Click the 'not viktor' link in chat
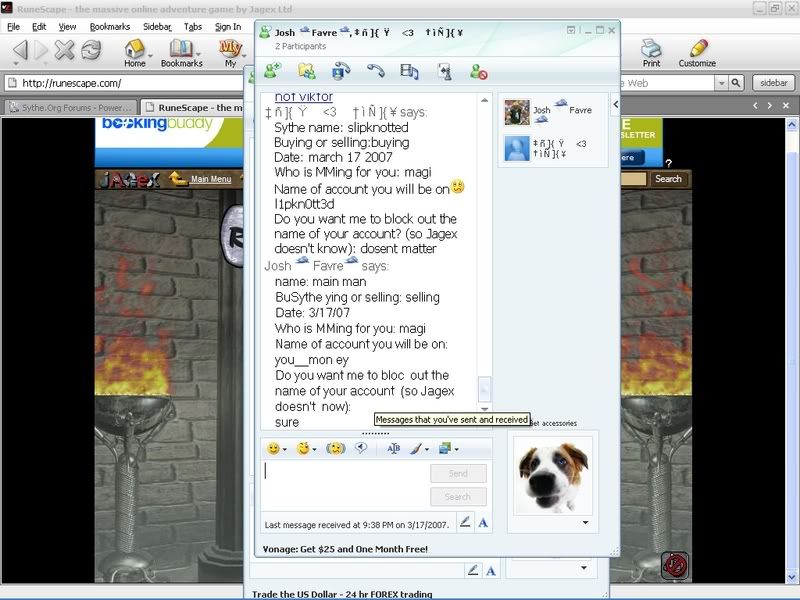Screen dimensions: 800x600 (x=304, y=96)
